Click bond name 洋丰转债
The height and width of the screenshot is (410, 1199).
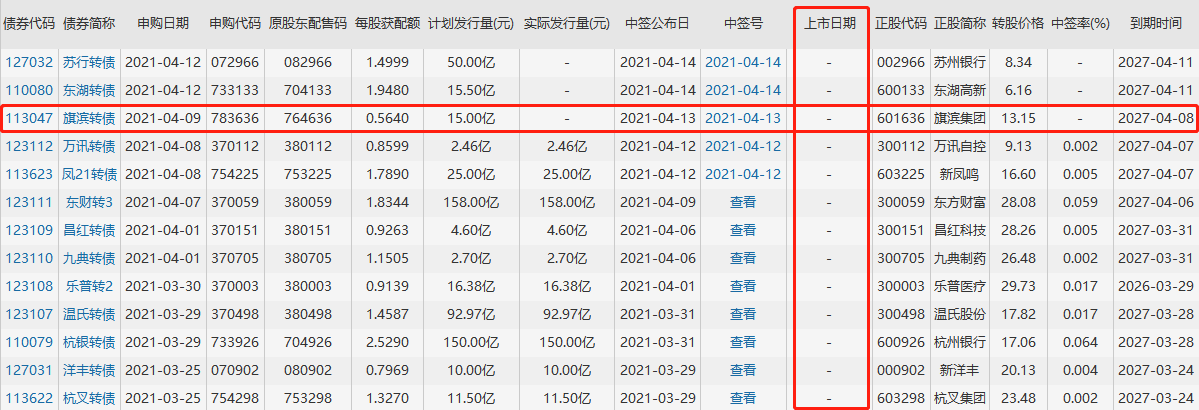coord(89,370)
